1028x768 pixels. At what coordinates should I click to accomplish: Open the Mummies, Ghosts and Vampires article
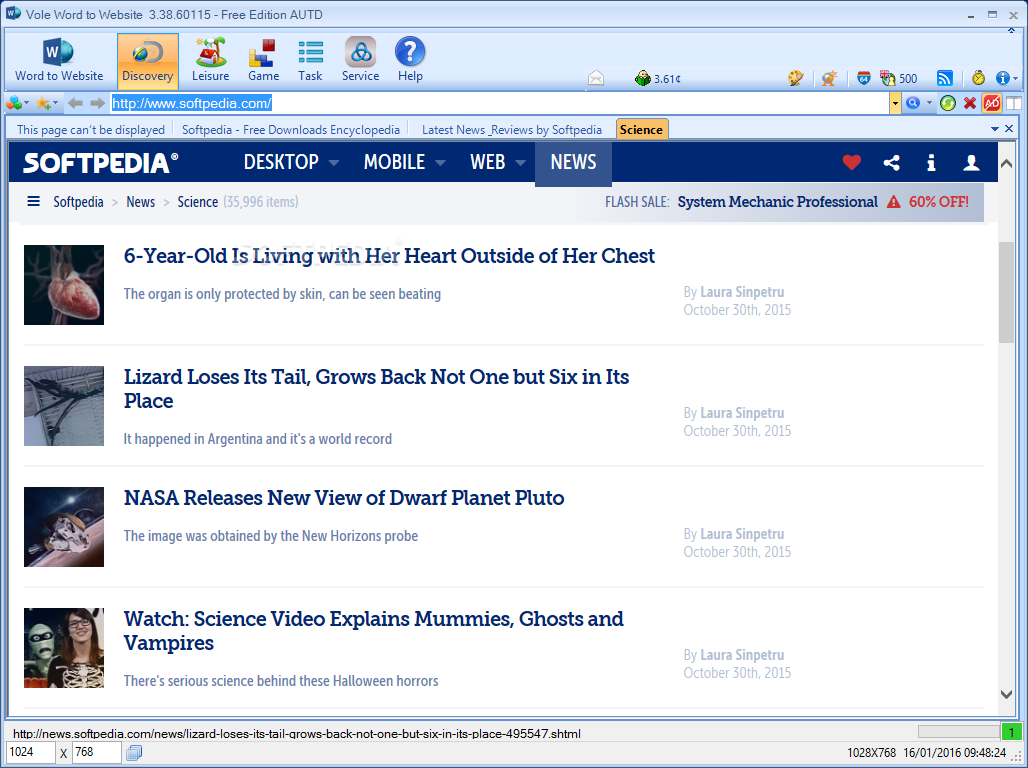374,631
